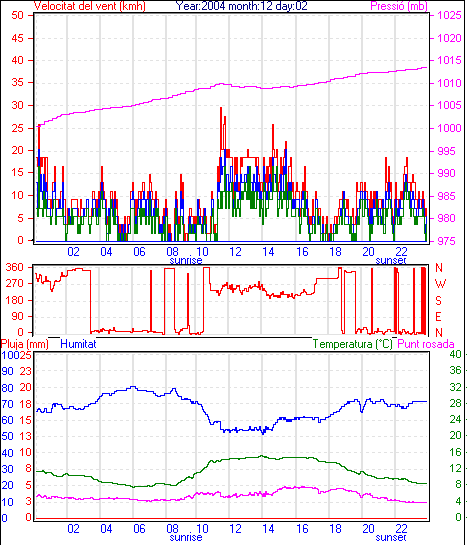
Task: Click the 'Punt rosada' legend label
Action: point(426,344)
